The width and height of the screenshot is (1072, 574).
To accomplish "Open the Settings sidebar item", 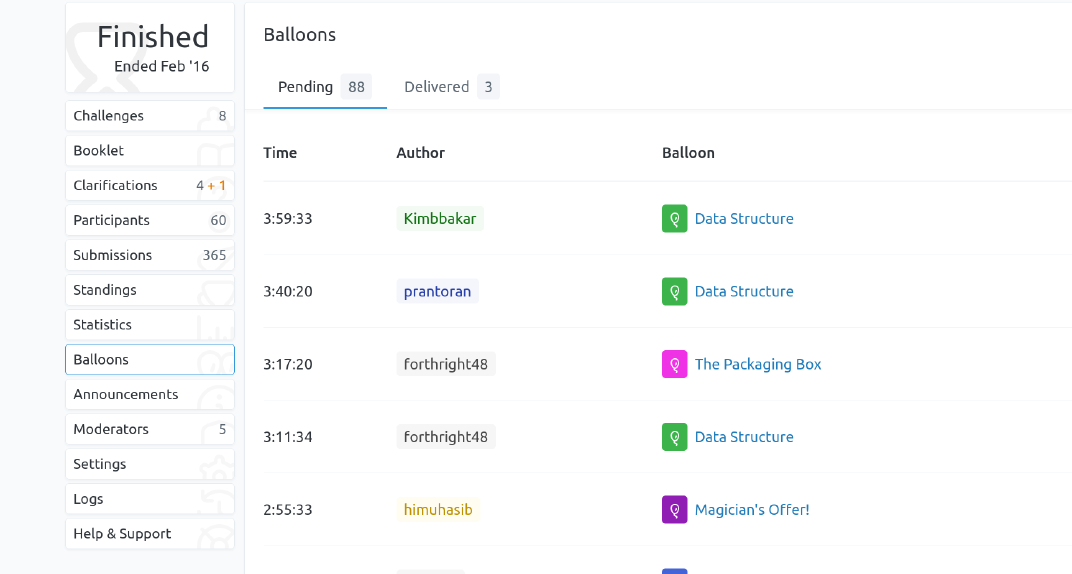I will [149, 464].
